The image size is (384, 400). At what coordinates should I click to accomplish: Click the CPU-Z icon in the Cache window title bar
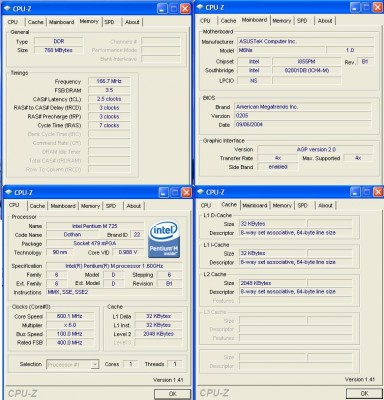(200, 192)
